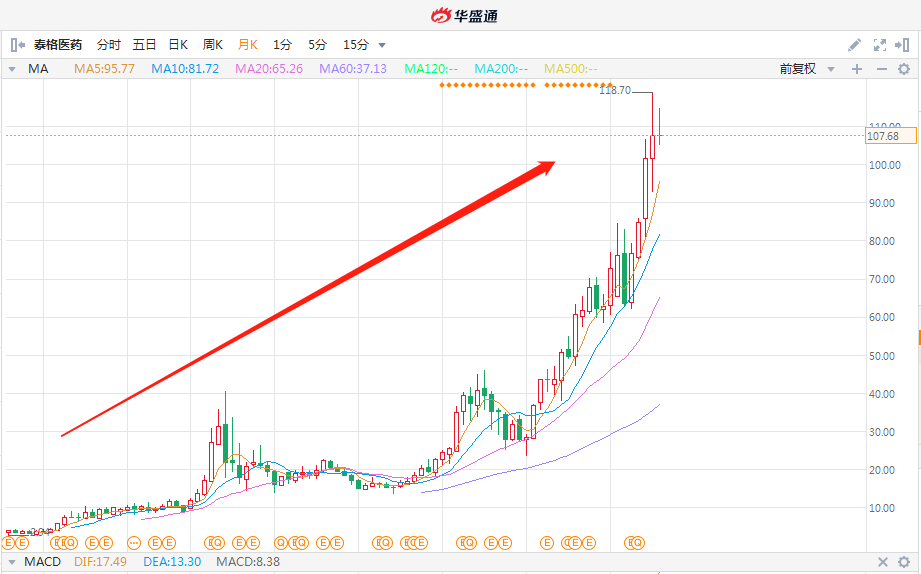Switch to 周K weekly chart tab
The image size is (921, 574).
click(x=213, y=45)
